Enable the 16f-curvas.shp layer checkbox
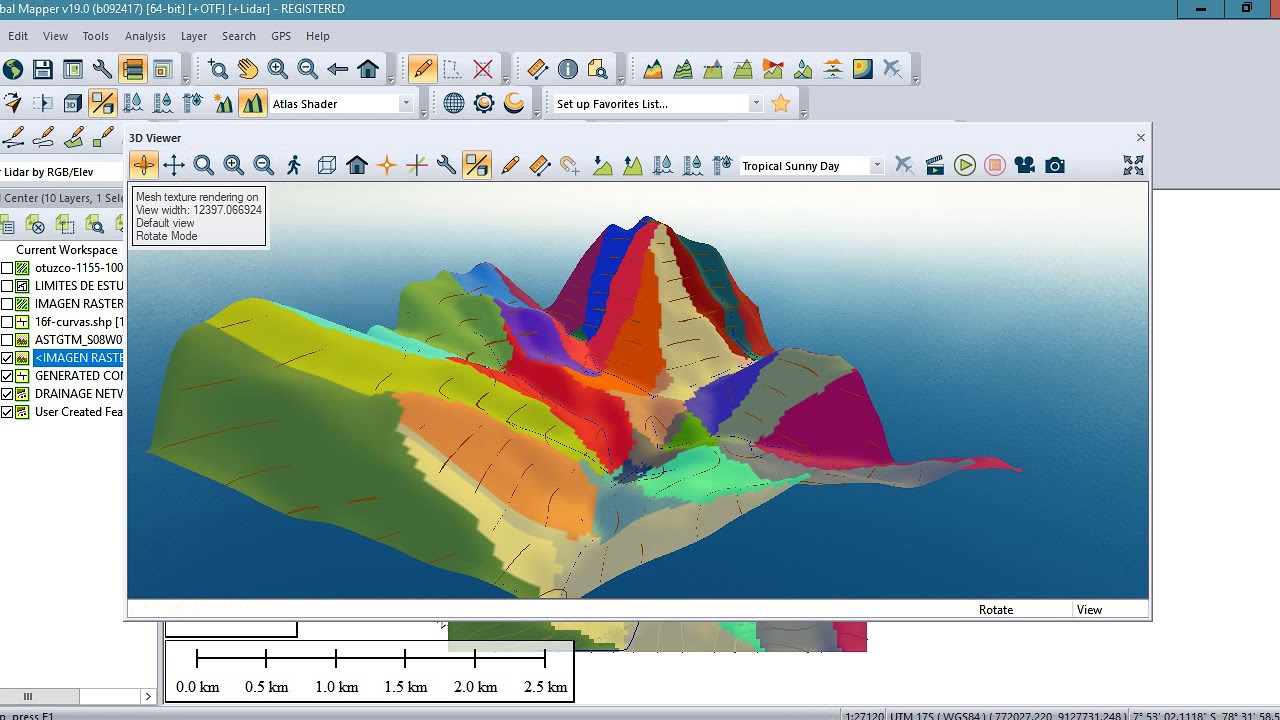 click(x=7, y=322)
